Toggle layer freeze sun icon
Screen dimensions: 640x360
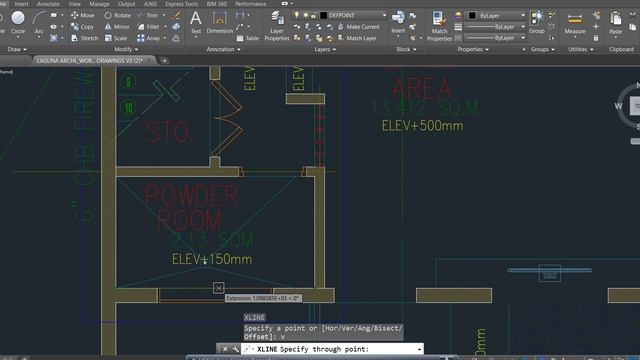pos(305,15)
